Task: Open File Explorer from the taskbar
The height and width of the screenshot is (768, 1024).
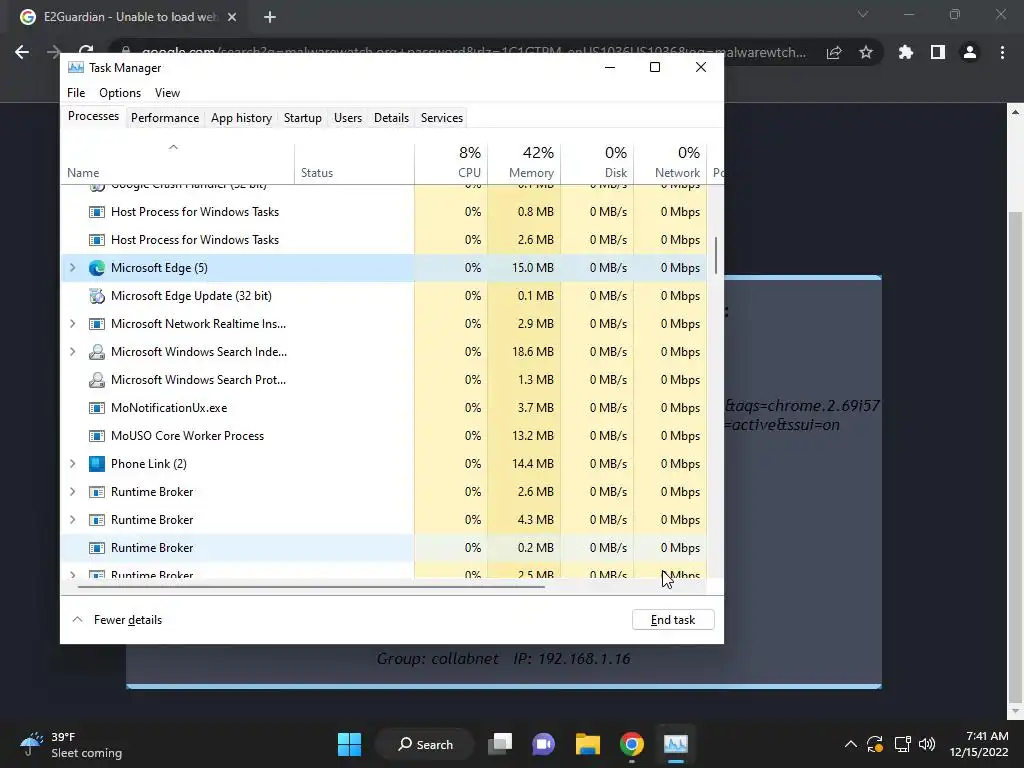Action: click(x=588, y=744)
